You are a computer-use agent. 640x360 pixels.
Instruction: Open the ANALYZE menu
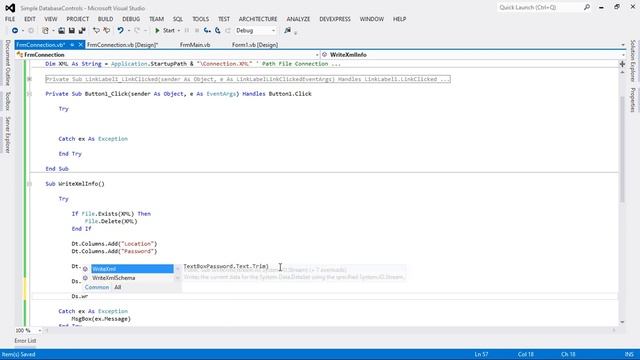[x=298, y=19]
